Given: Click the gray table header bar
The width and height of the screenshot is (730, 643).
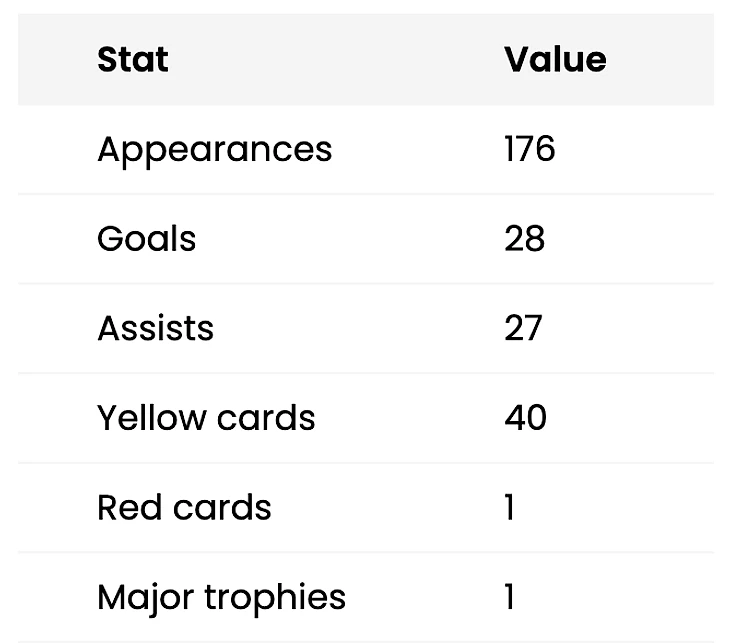Looking at the screenshot, I should point(366,60).
